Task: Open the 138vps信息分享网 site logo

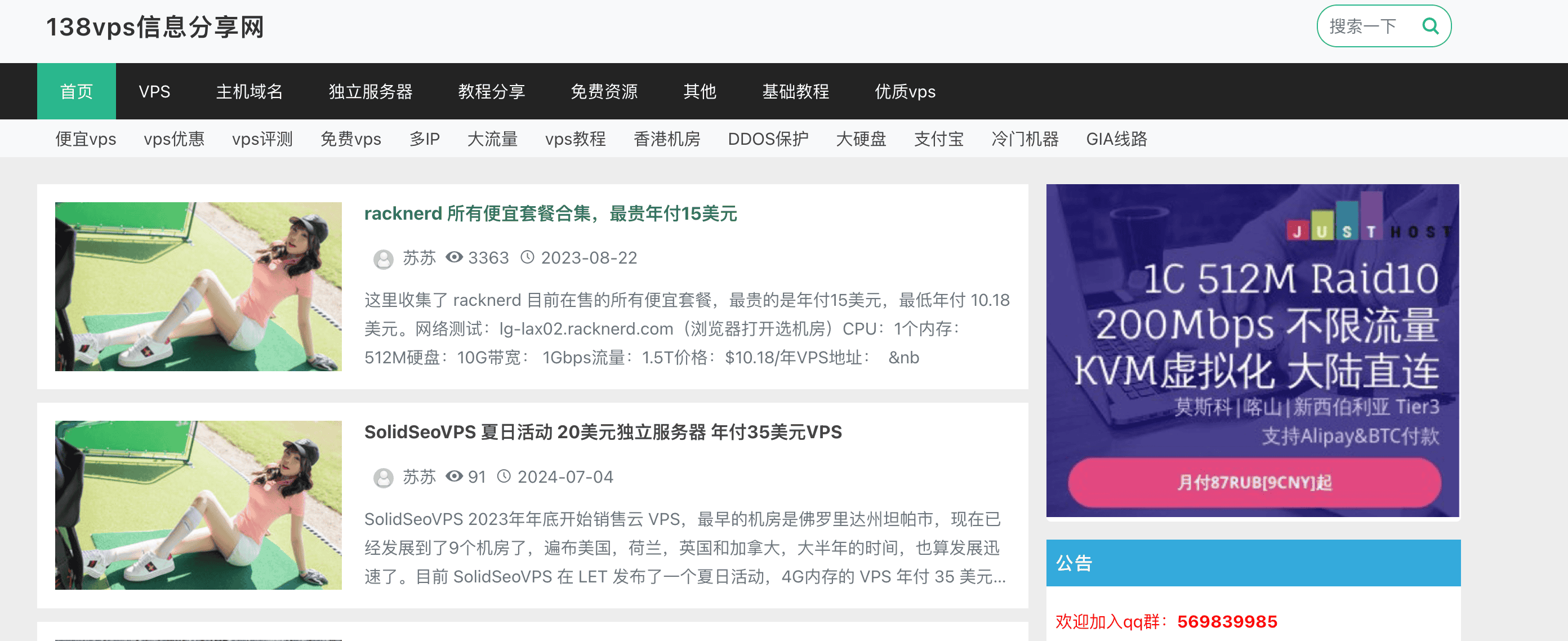Action: pos(155,28)
